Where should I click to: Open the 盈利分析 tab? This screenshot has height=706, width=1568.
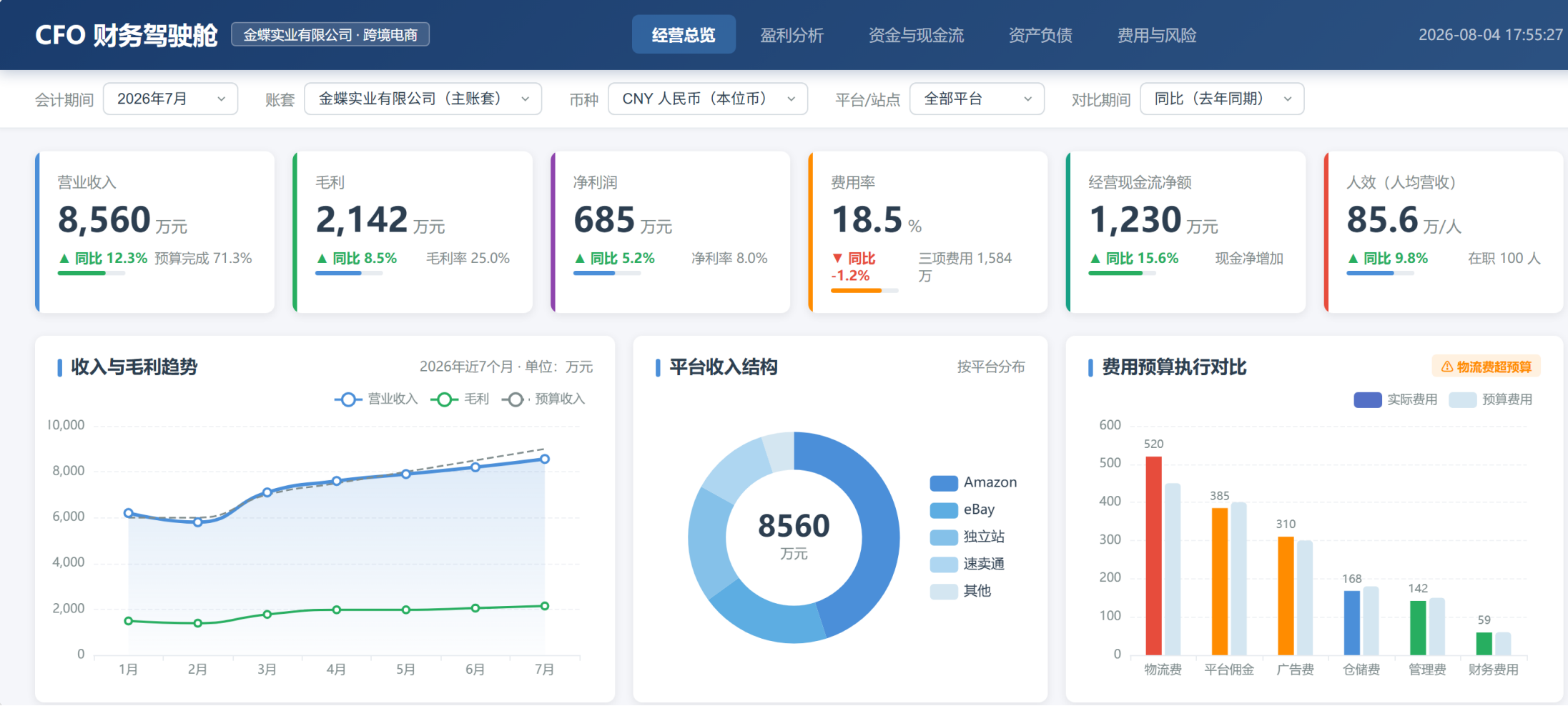(792, 34)
